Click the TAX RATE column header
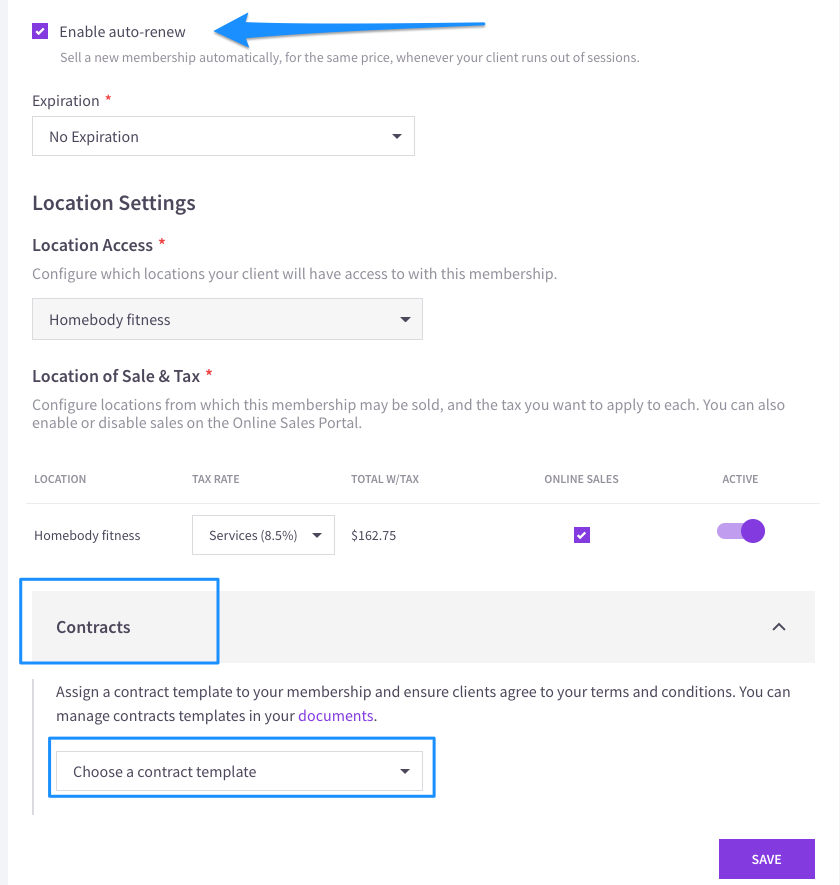The width and height of the screenshot is (840, 885). pyautogui.click(x=216, y=479)
